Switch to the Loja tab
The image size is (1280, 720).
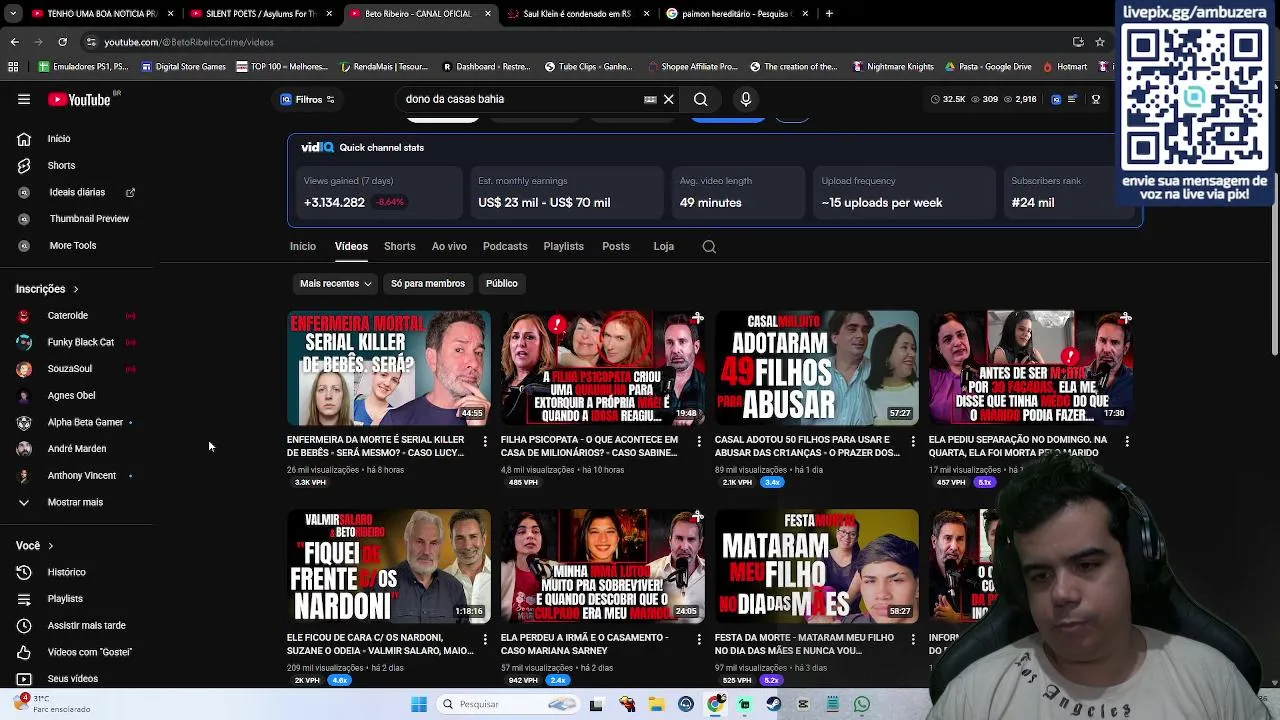[664, 246]
